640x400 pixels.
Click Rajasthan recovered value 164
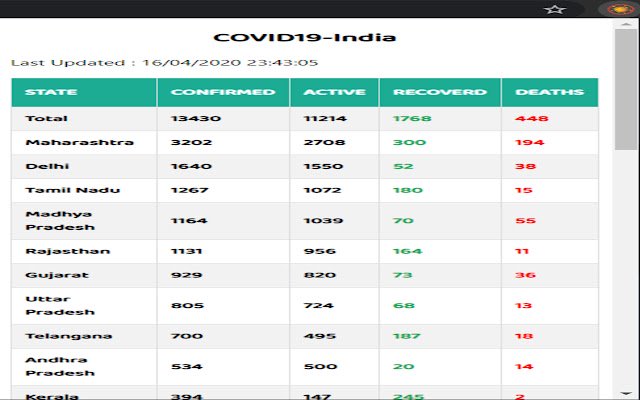coord(408,251)
